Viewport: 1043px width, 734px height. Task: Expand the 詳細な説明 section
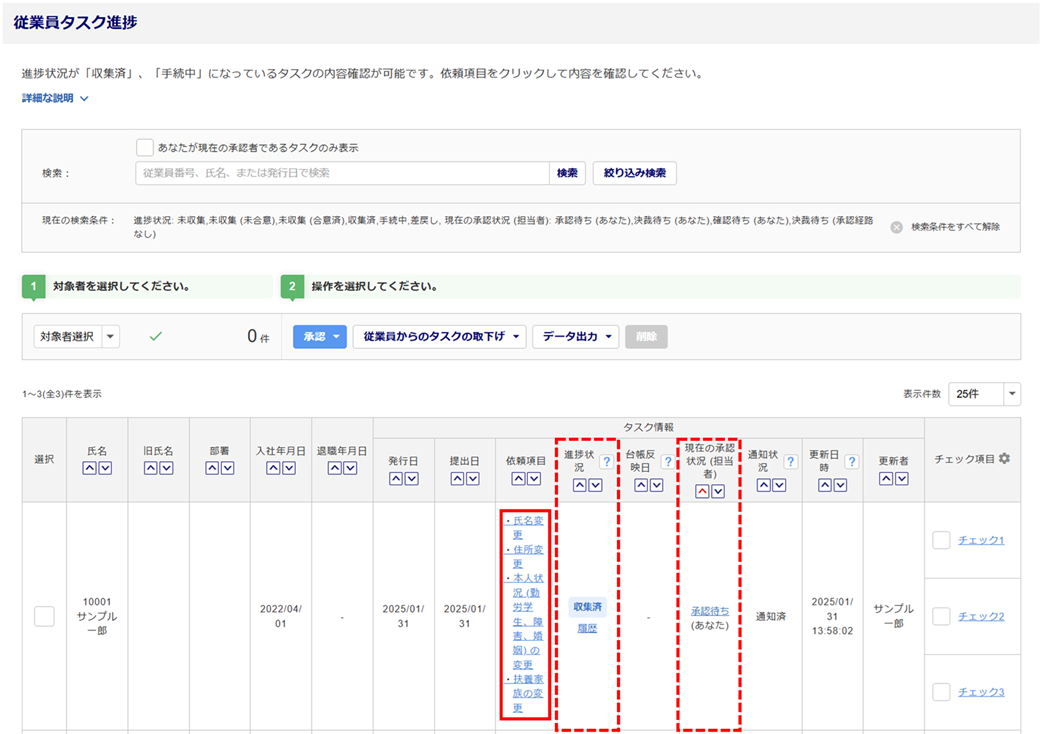56,98
